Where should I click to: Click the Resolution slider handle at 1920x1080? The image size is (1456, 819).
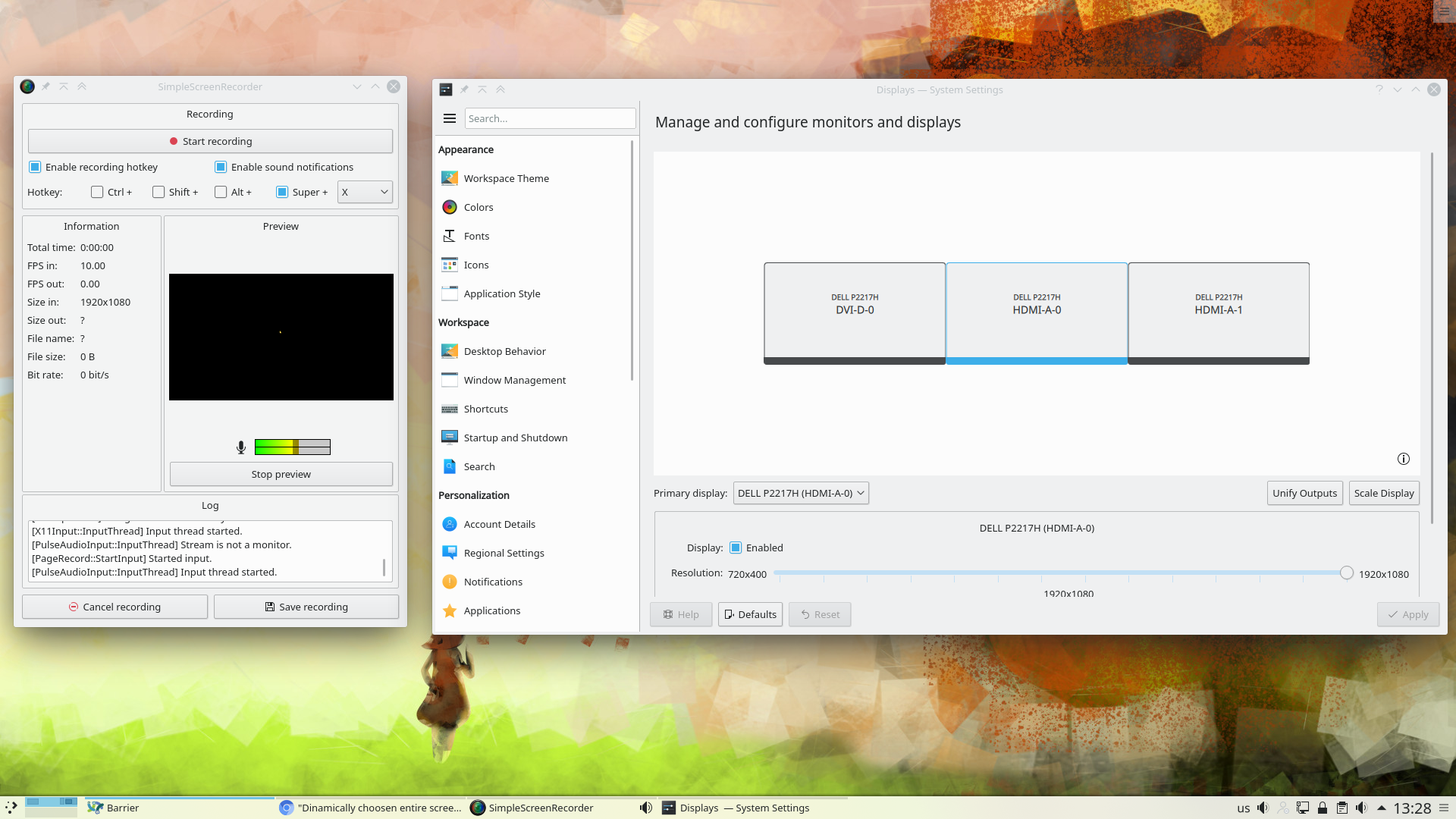tap(1347, 573)
